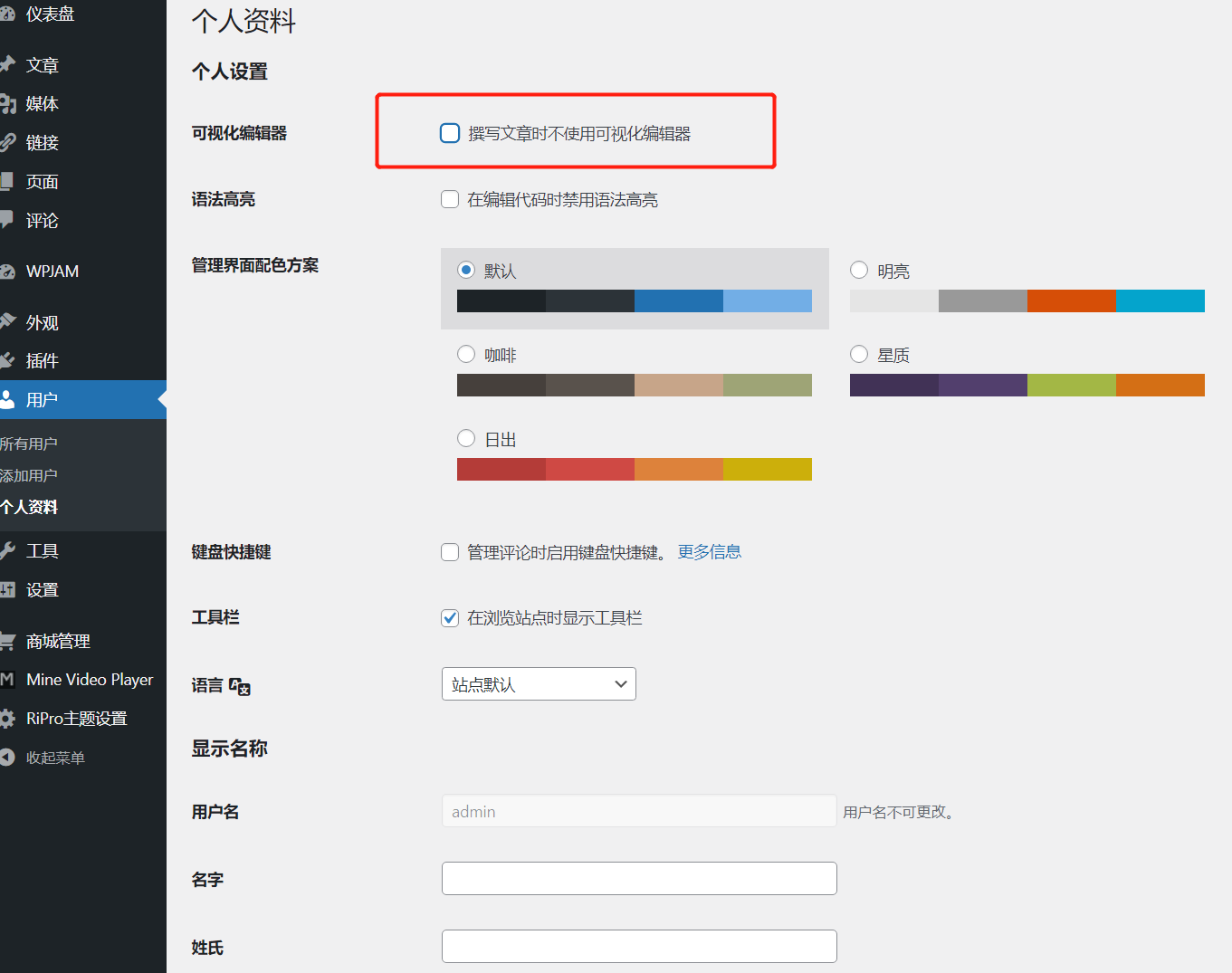The height and width of the screenshot is (973, 1232).
Task: Click the green swatch of the 星质 scheme
Action: [x=1072, y=385]
